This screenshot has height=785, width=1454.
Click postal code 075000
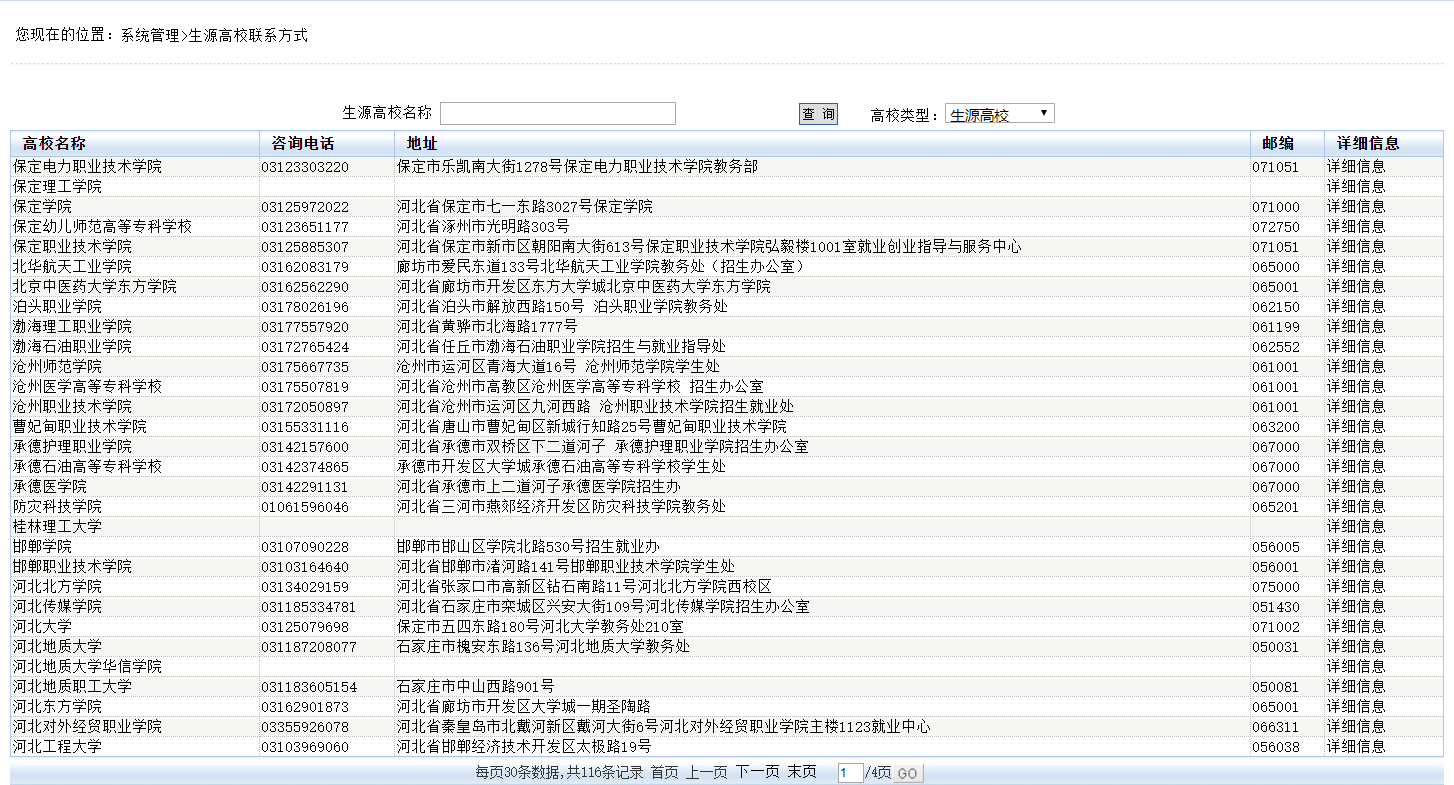click(1276, 587)
